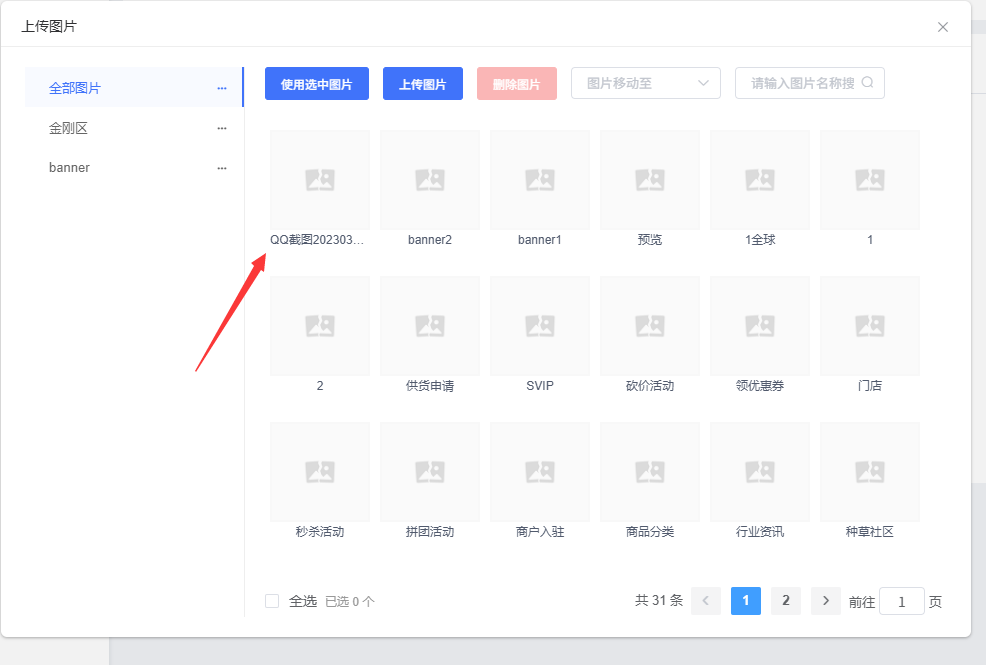Open more options for 金刚区 folder
The width and height of the screenshot is (986, 665).
click(221, 128)
